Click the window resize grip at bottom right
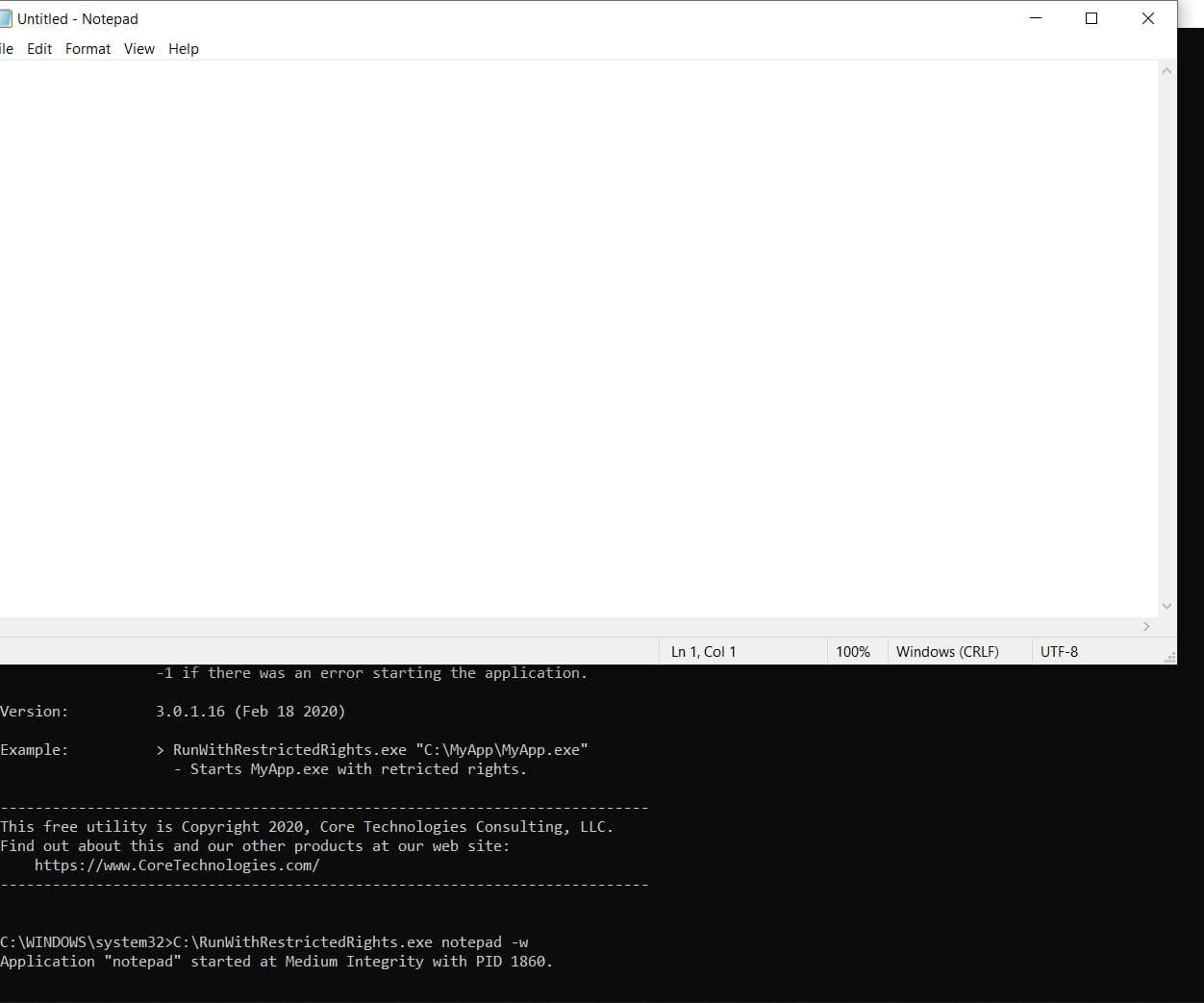This screenshot has height=1003, width=1204. point(1170,658)
